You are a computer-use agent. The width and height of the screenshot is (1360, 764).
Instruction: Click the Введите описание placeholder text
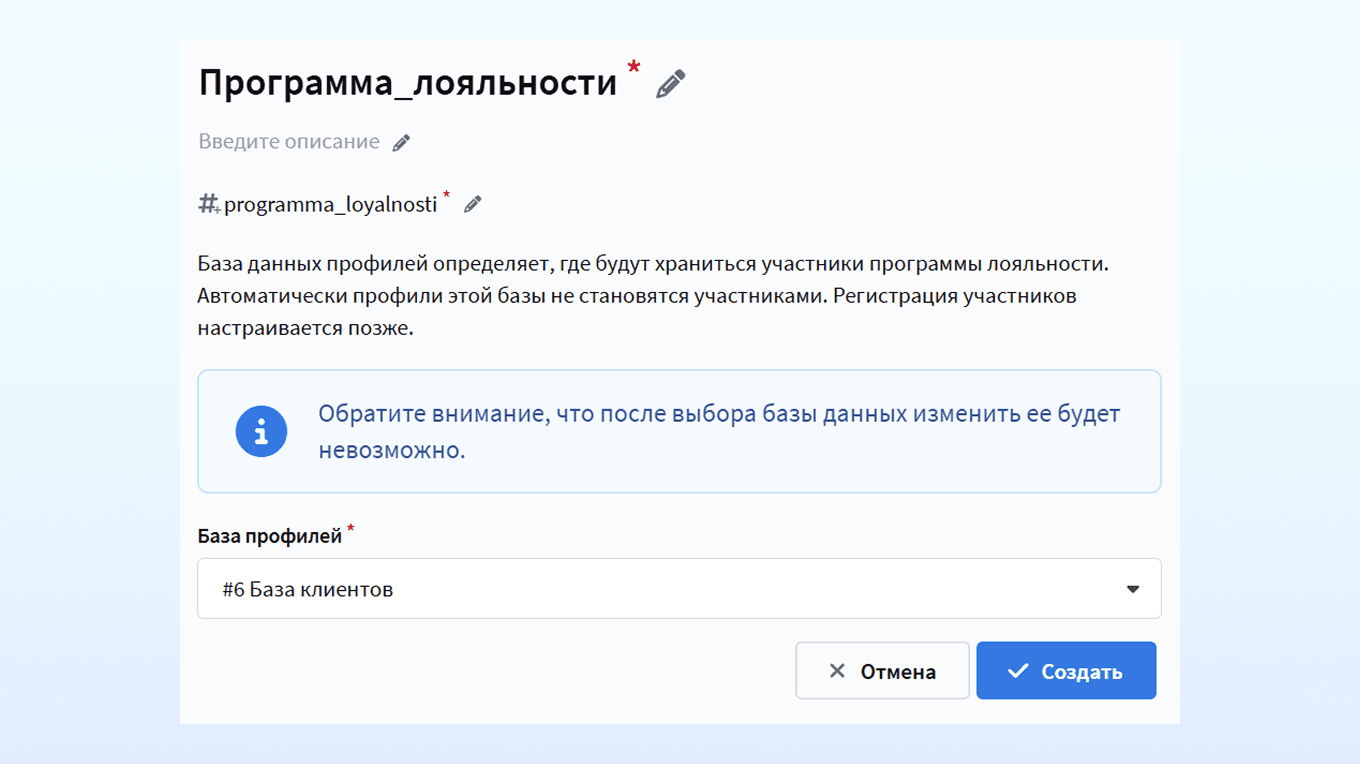[289, 142]
